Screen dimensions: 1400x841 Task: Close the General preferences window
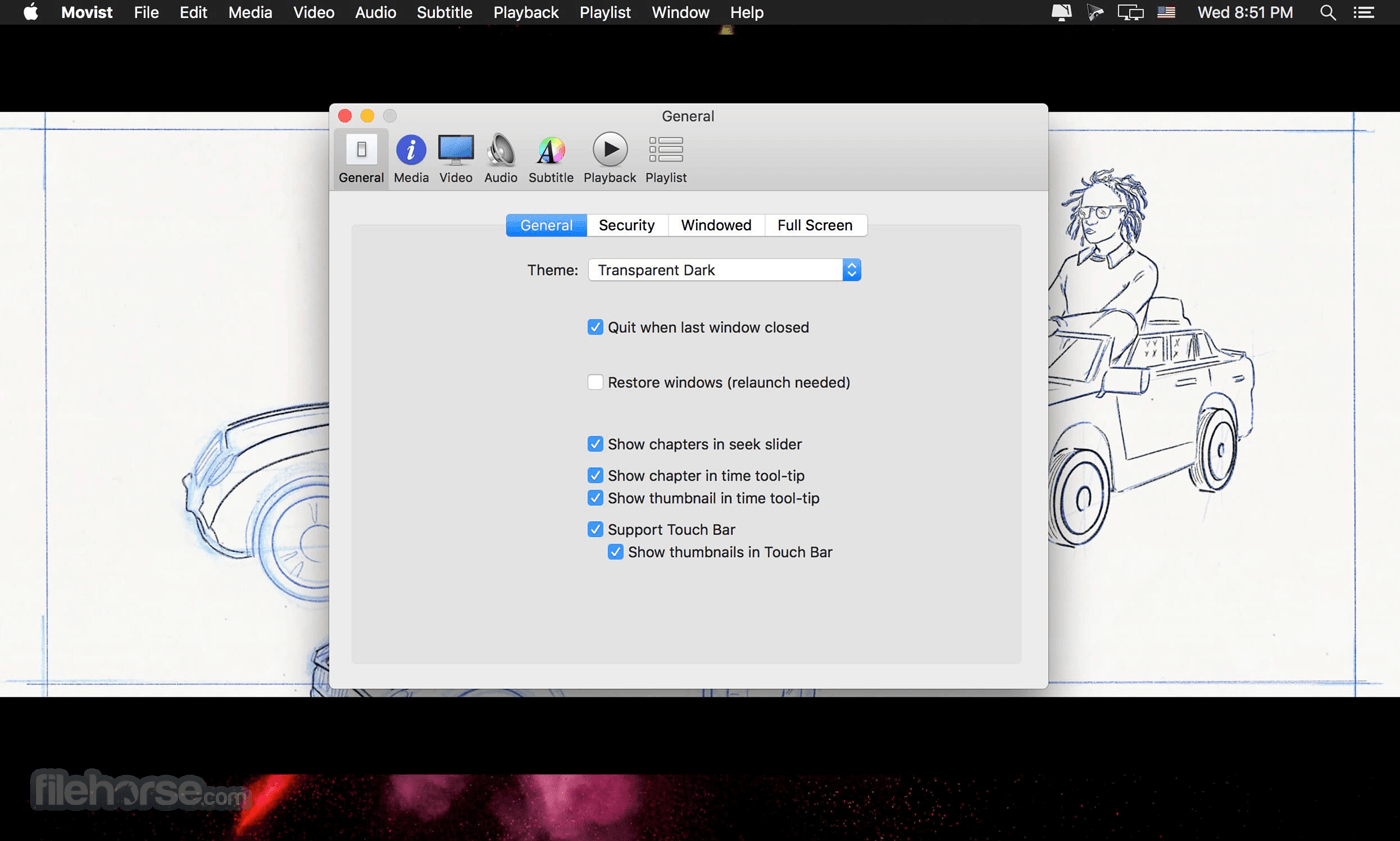tap(345, 116)
